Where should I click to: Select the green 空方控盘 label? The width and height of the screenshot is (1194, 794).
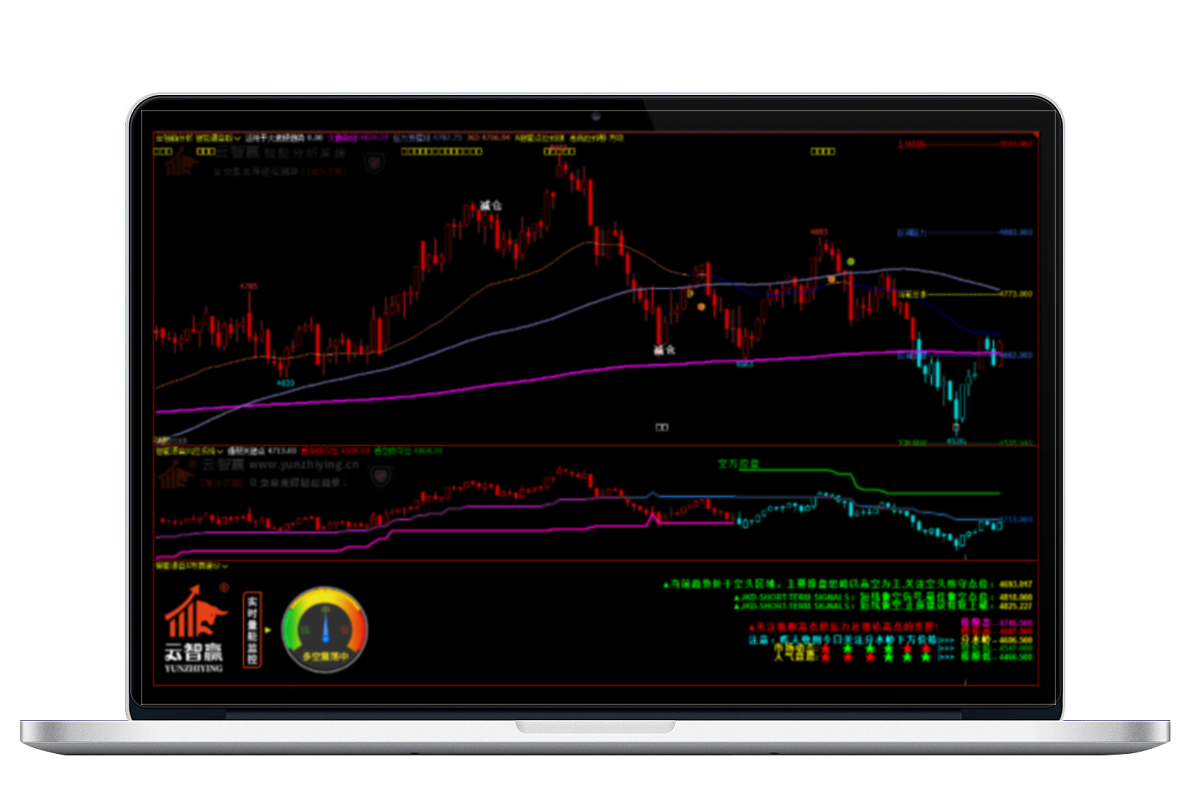point(739,464)
